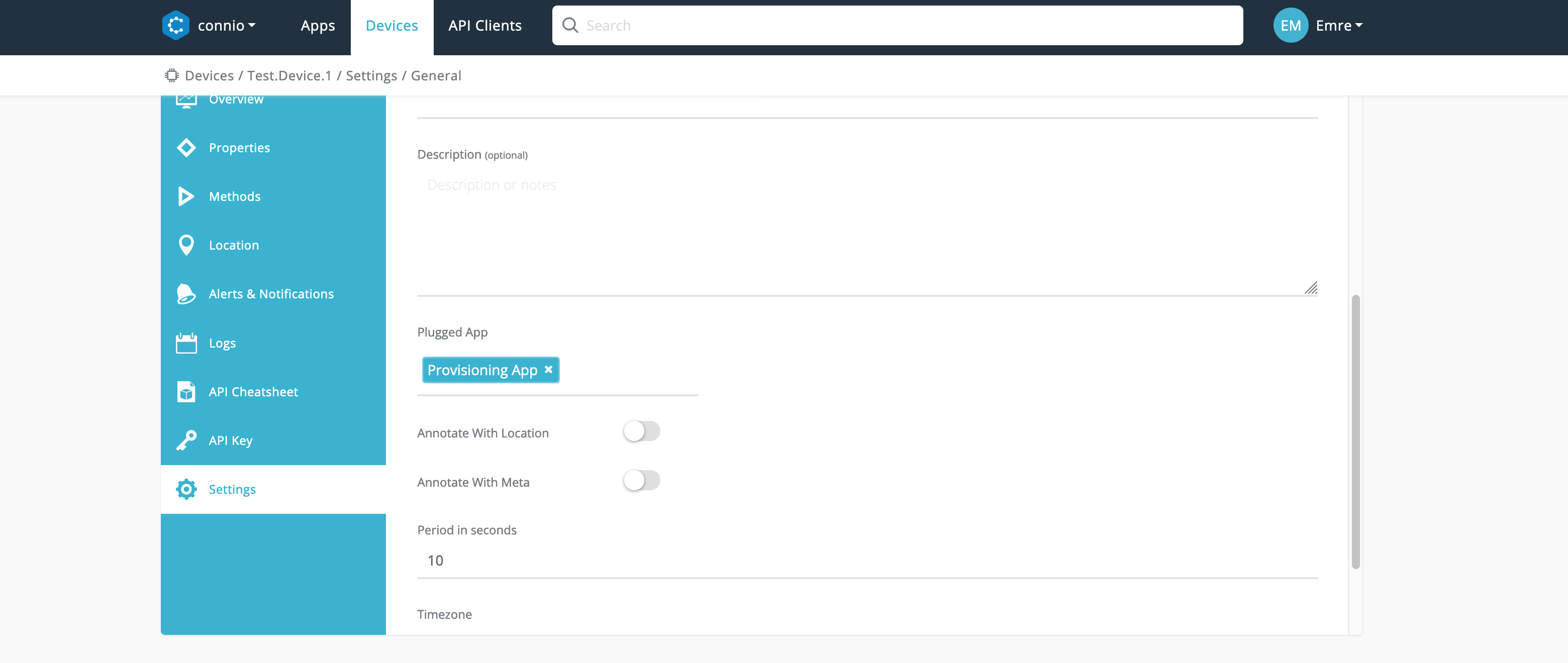Remove the Provisioning App tag
Screen dimensions: 1568x663
pyautogui.click(x=548, y=369)
